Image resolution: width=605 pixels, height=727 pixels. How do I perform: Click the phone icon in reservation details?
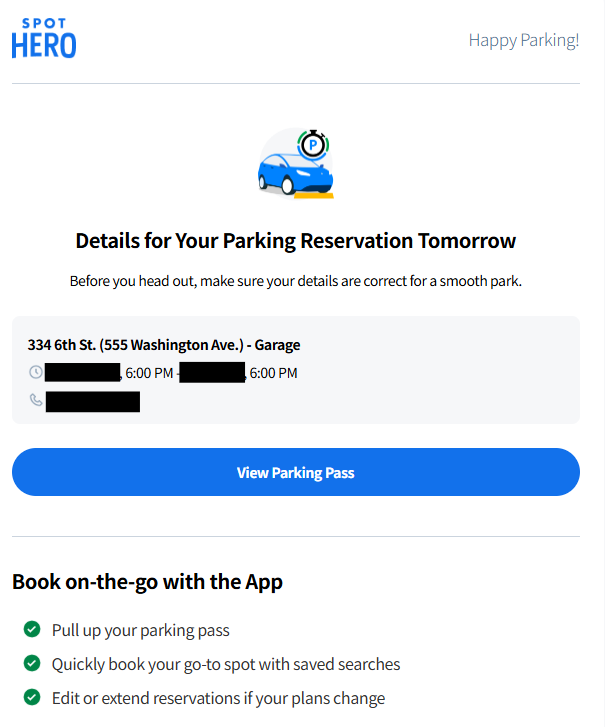36,401
